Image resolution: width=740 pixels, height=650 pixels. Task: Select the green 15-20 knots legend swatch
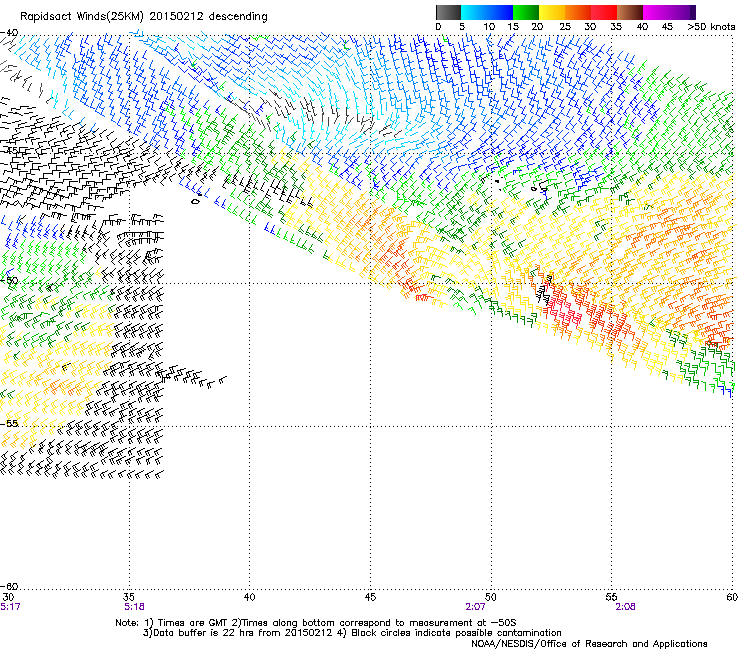pos(526,12)
